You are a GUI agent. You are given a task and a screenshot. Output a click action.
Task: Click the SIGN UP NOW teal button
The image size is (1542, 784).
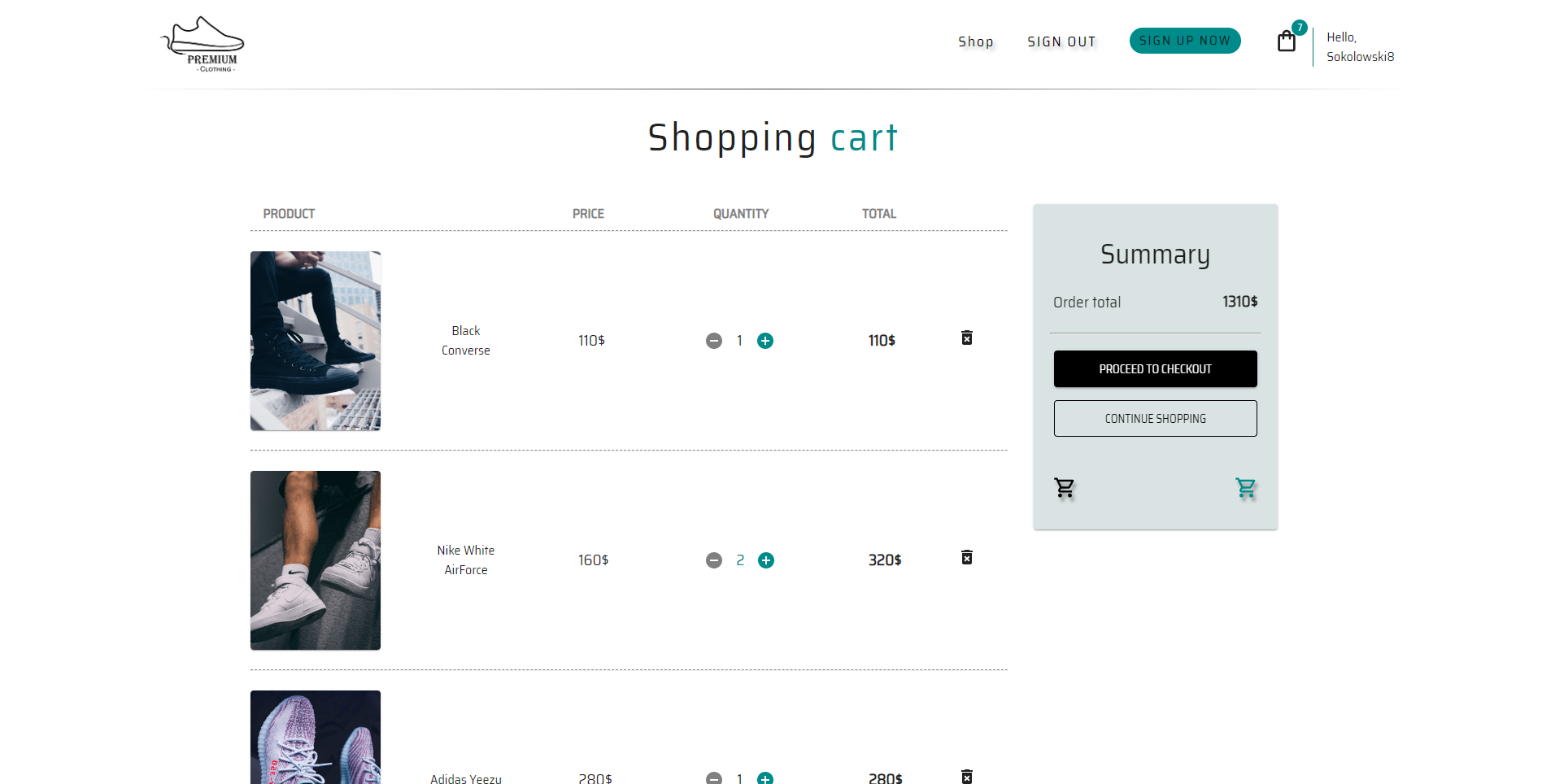click(1185, 40)
